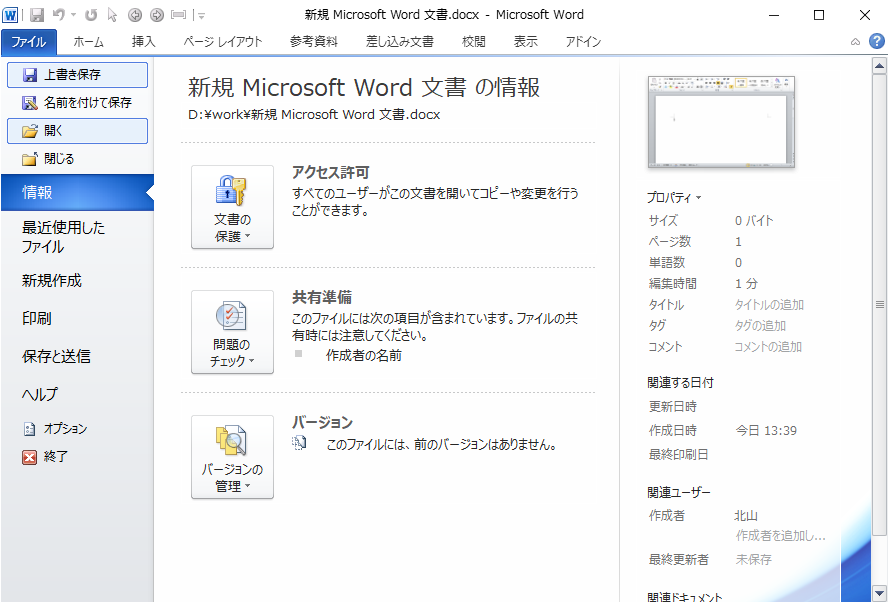The height and width of the screenshot is (603, 889).
Task: Click the file path D:¥work¥新規 Microsoft Word 文書.docx
Action: [x=314, y=114]
